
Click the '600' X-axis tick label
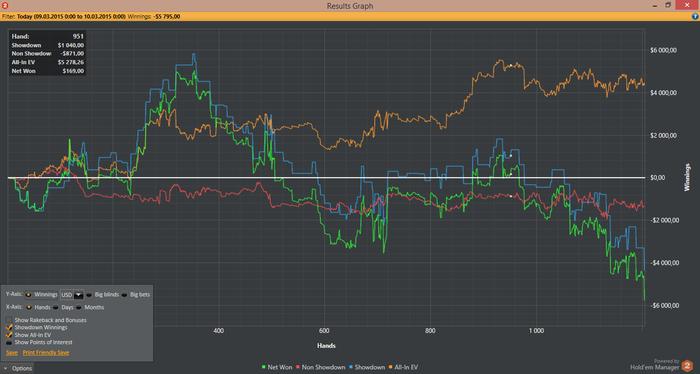pos(324,331)
